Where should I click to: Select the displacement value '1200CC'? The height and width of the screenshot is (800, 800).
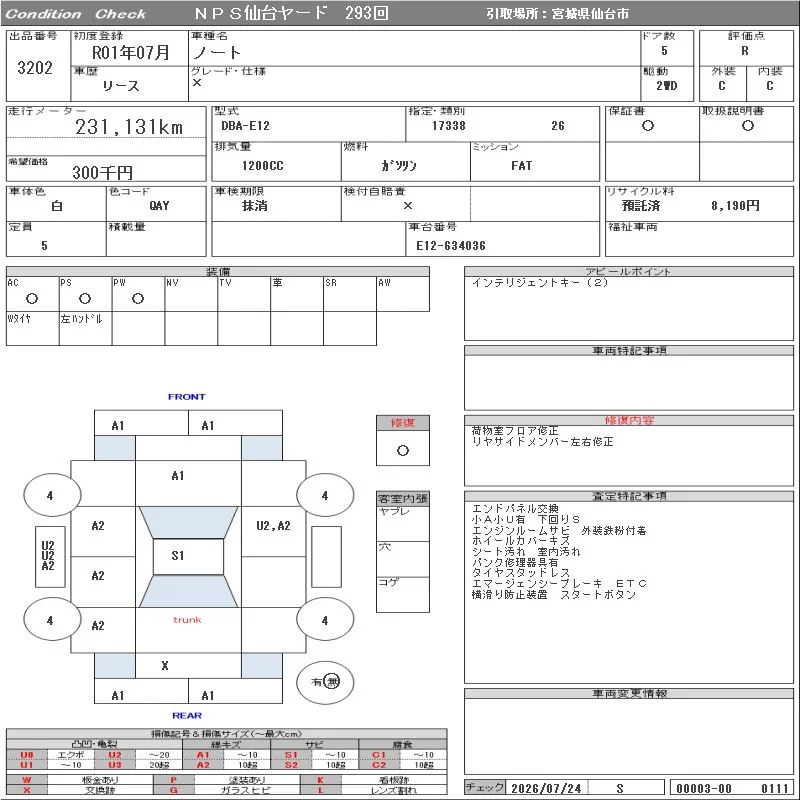[x=262, y=165]
